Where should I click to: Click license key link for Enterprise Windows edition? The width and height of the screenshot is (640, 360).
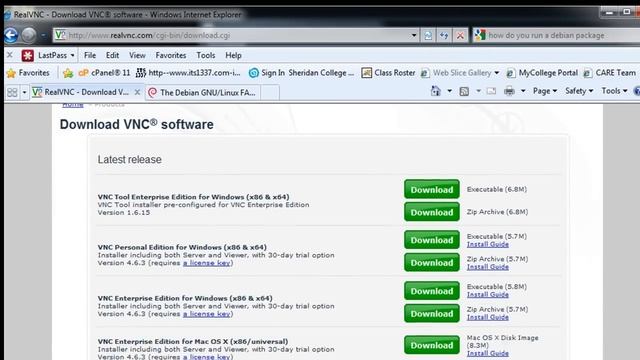[207, 314]
